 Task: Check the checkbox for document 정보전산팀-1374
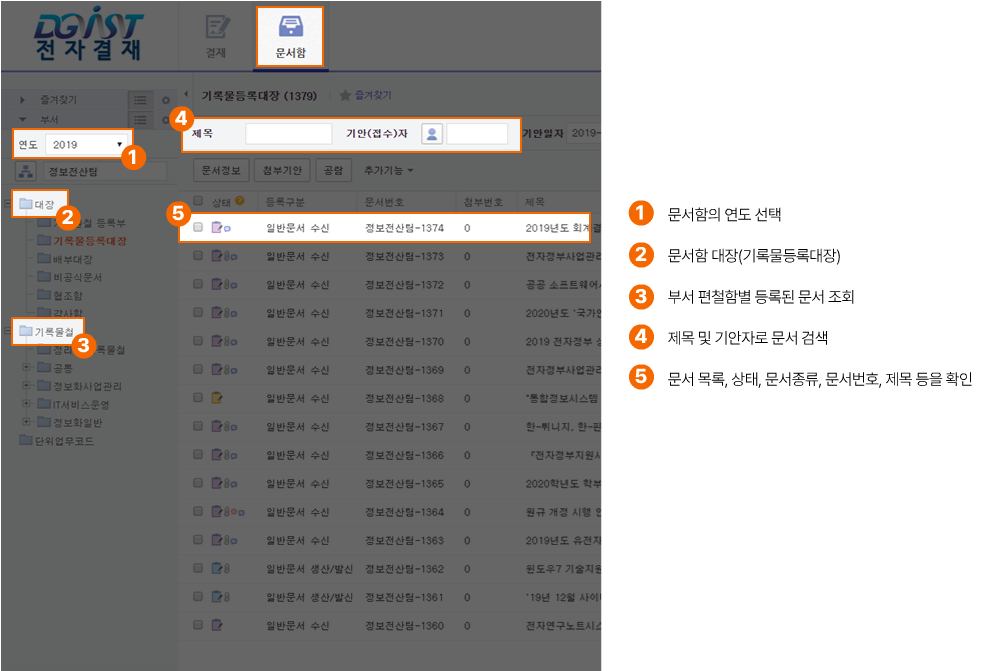pos(196,228)
